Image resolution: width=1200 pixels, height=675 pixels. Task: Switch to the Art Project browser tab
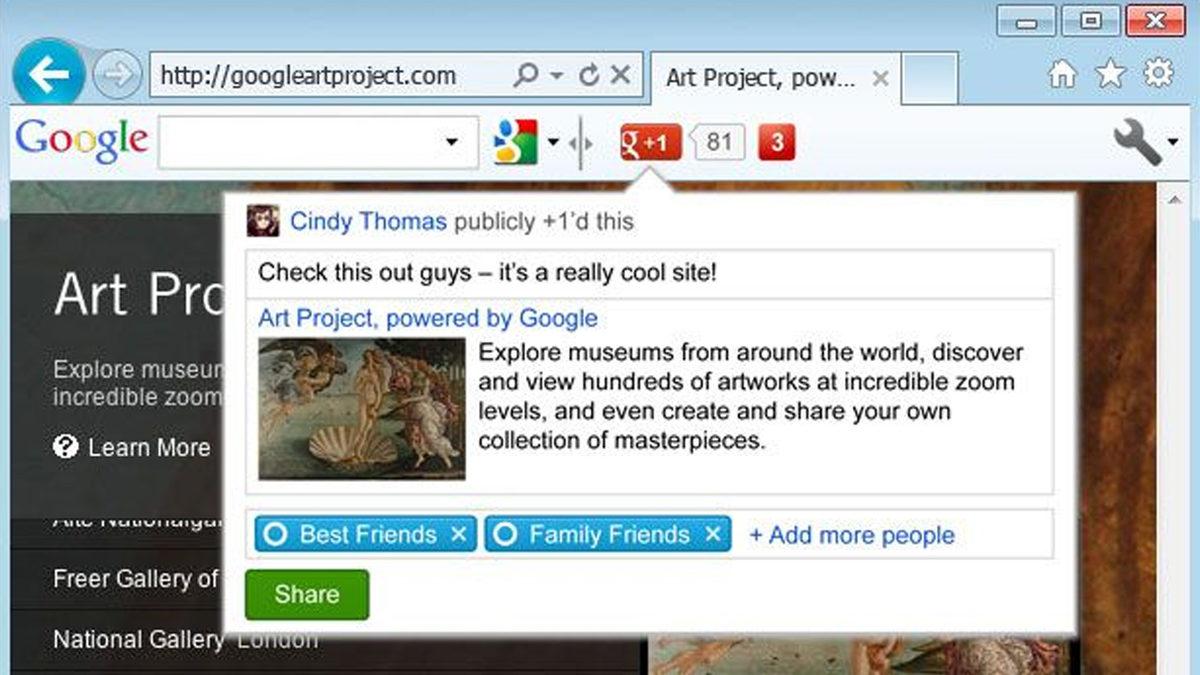pos(760,78)
